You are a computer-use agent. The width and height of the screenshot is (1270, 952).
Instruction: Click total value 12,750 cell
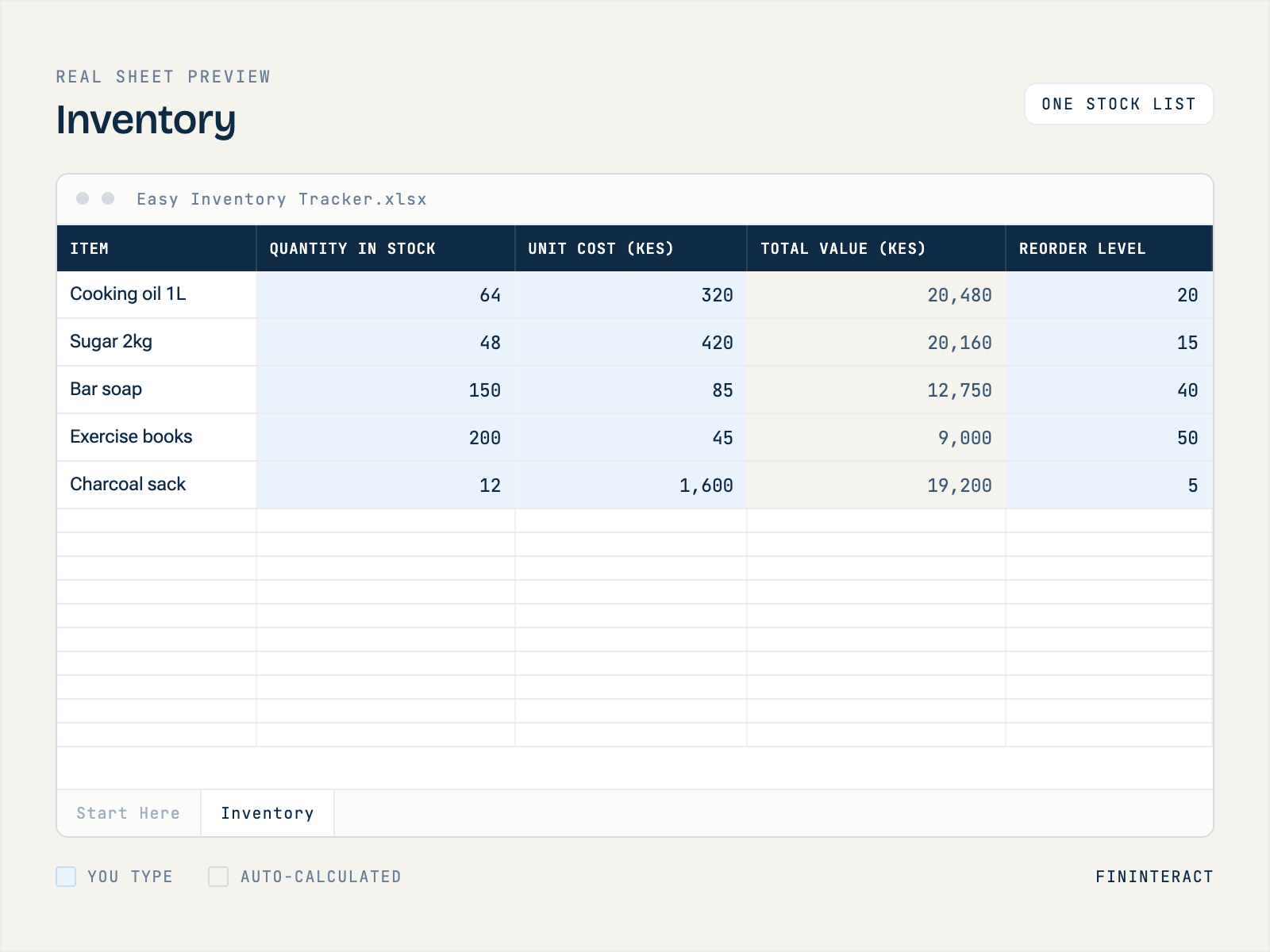coord(876,390)
